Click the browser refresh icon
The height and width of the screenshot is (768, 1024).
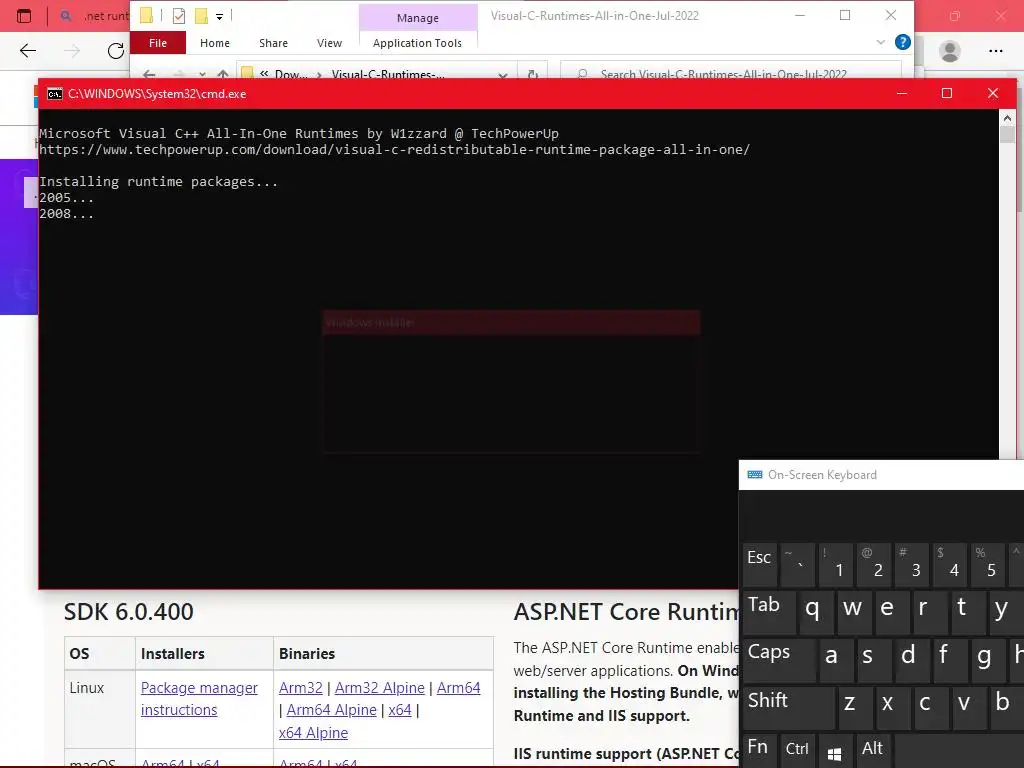coord(116,51)
